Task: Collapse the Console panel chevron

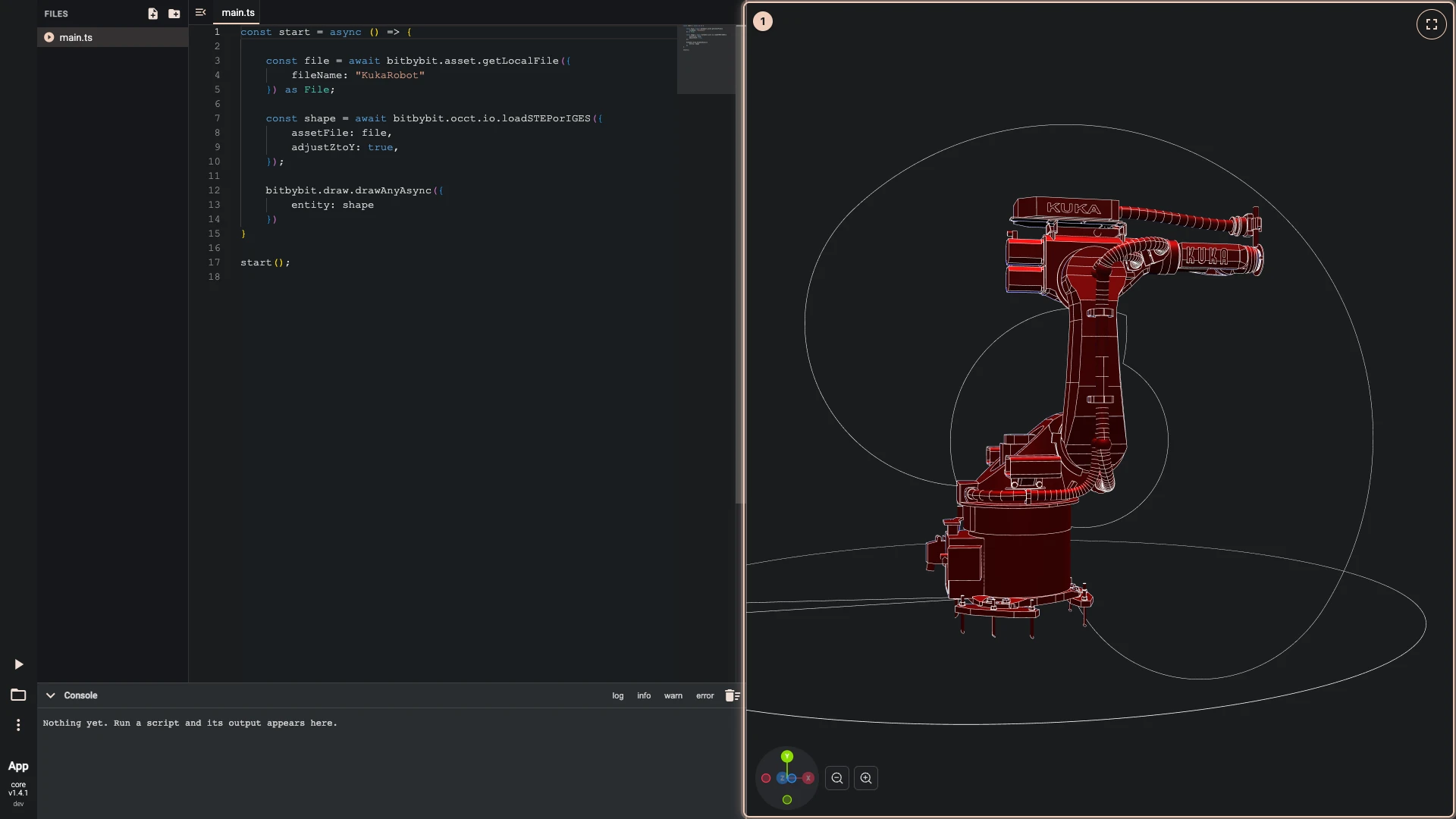Action: (x=51, y=695)
